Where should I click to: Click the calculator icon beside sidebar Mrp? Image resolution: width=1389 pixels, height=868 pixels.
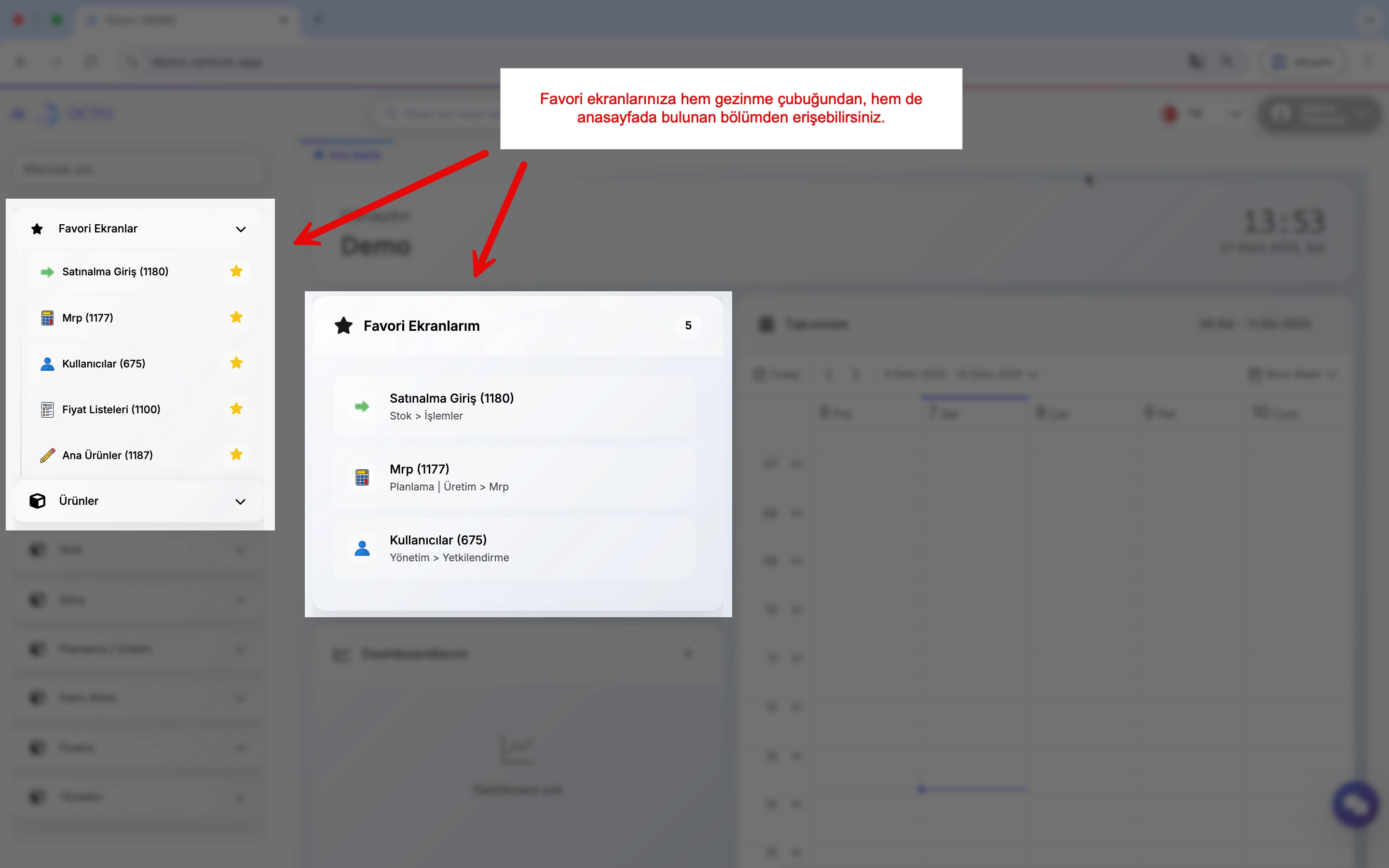point(47,318)
